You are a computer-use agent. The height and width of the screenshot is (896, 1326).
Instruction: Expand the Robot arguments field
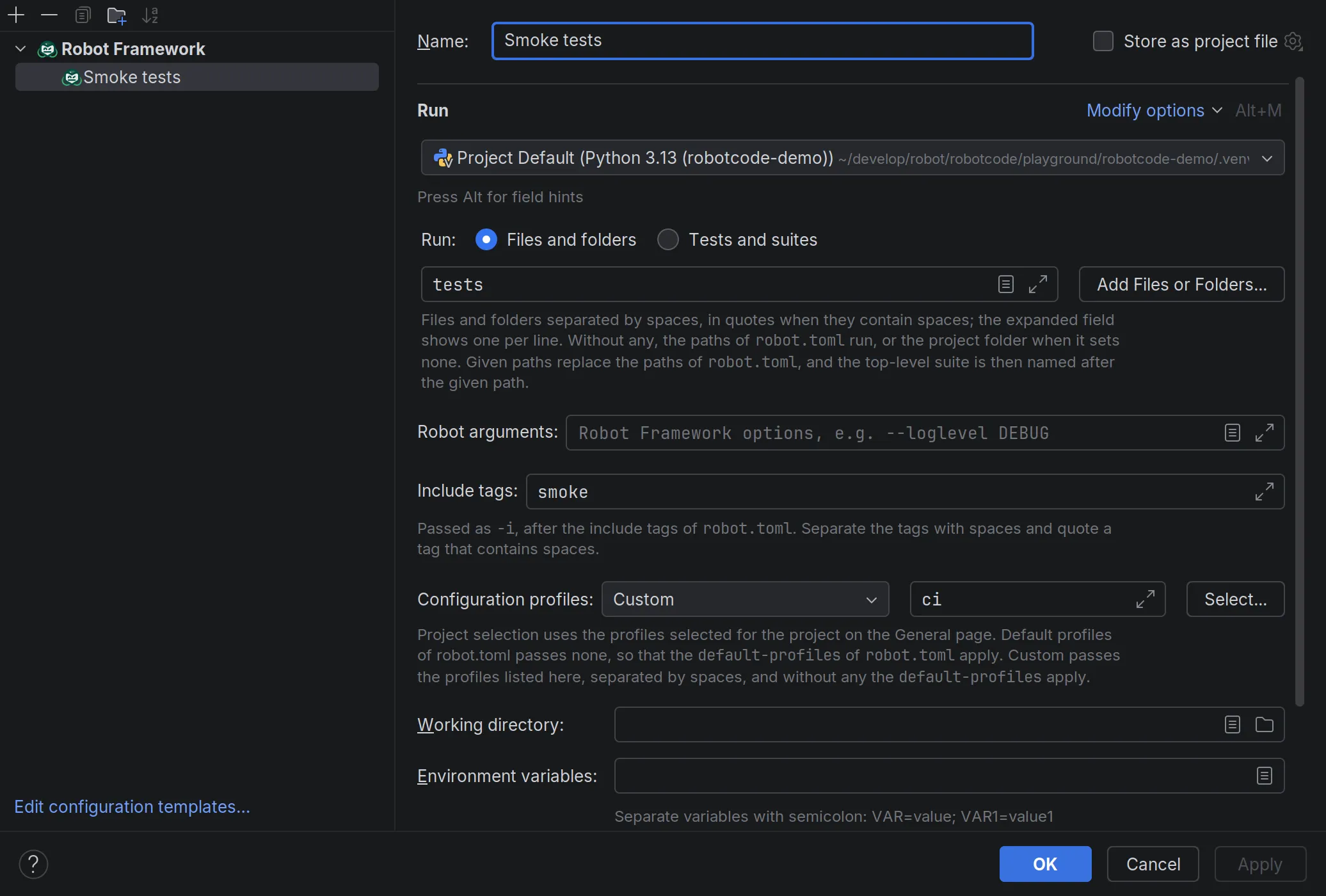coord(1265,433)
